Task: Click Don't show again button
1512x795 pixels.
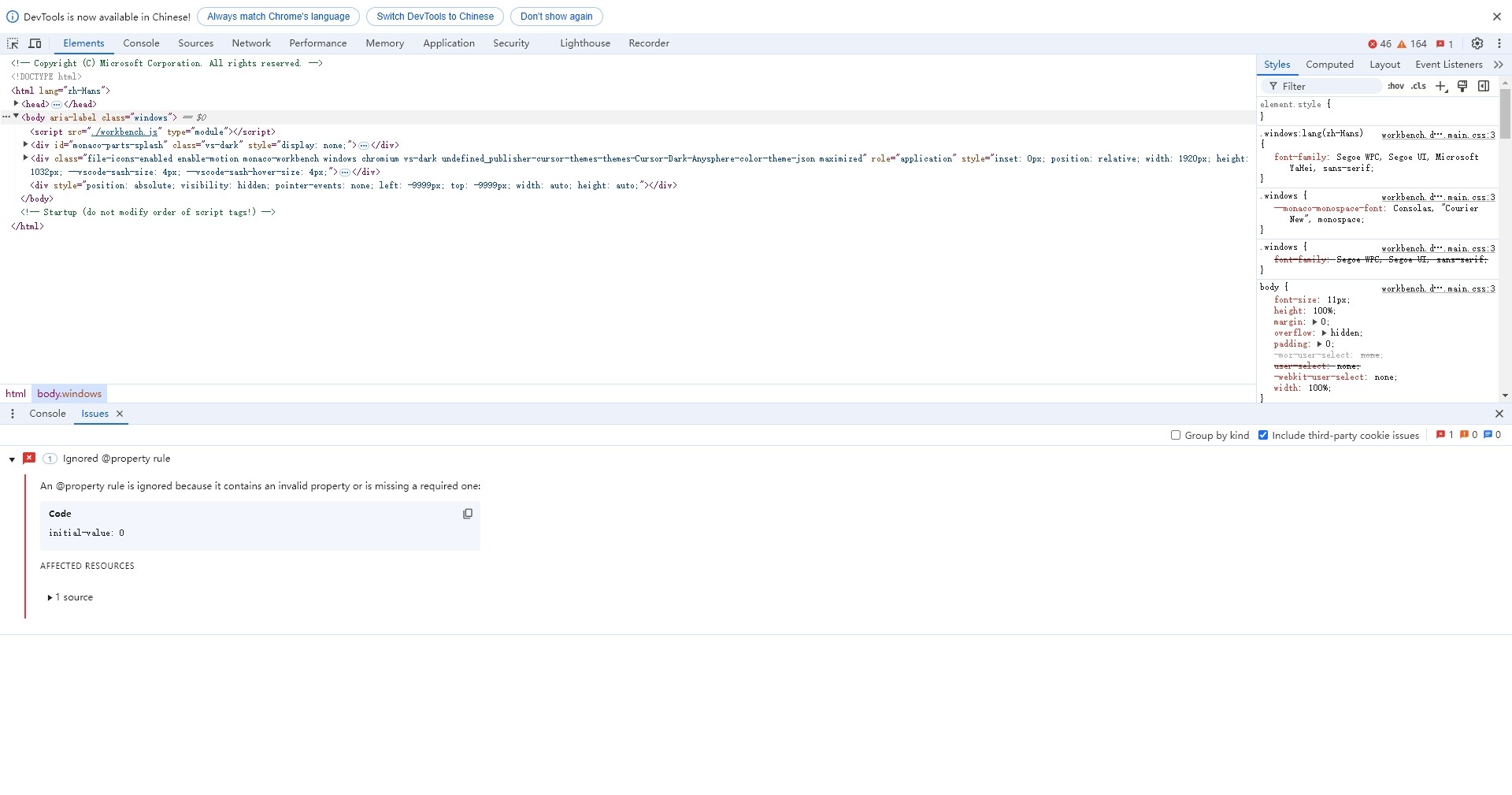Action: 556,17
